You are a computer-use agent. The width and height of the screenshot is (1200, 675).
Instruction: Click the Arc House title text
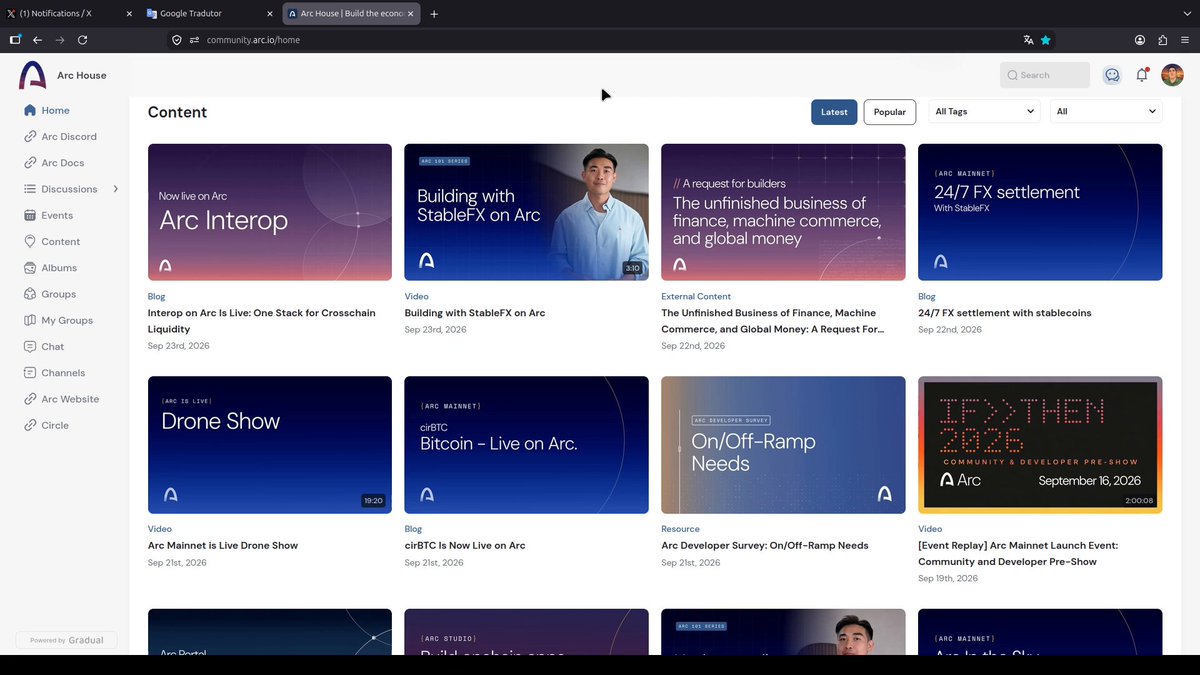click(82, 75)
